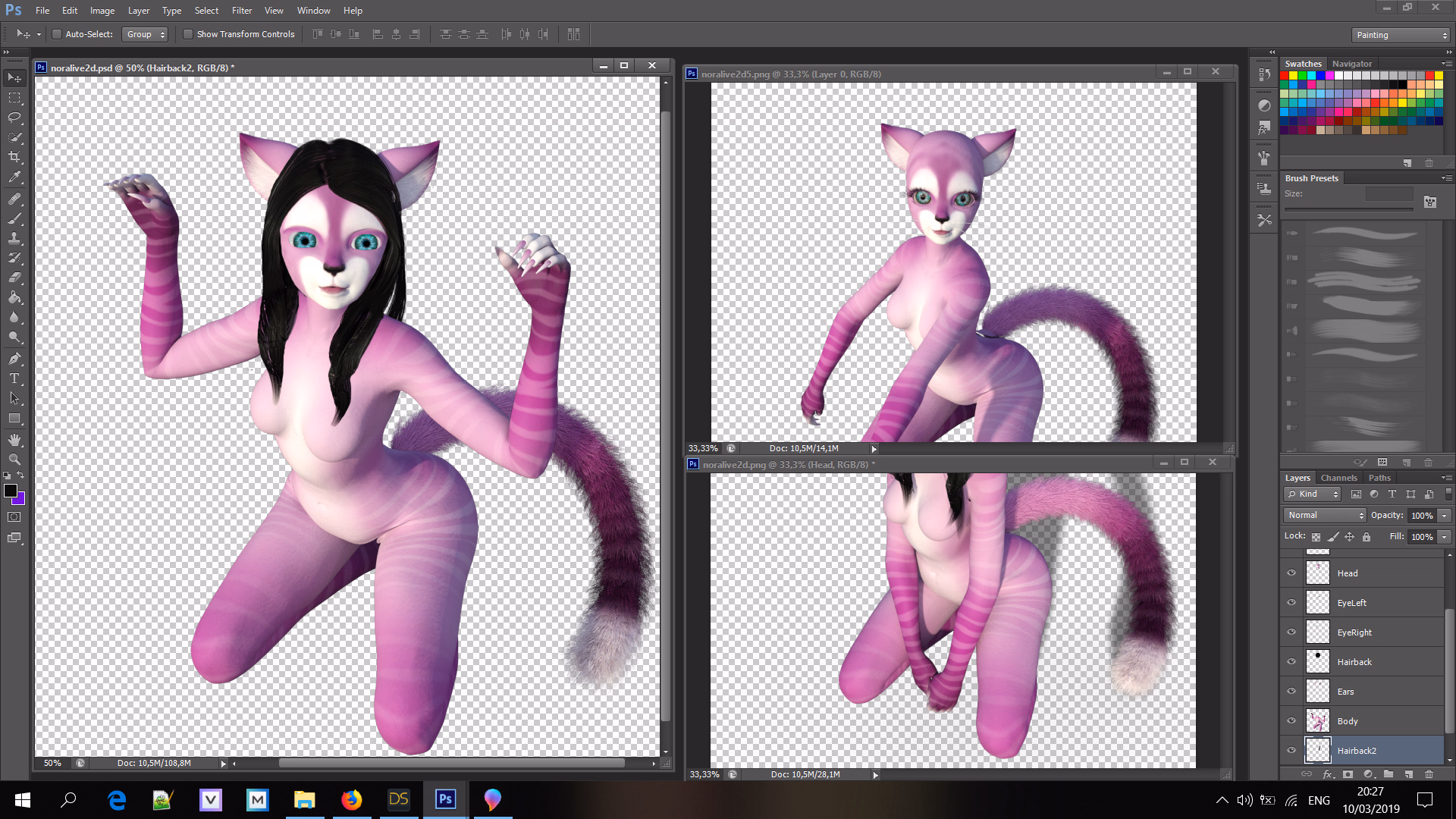
Task: Switch to the Navigator tab
Action: point(1351,64)
